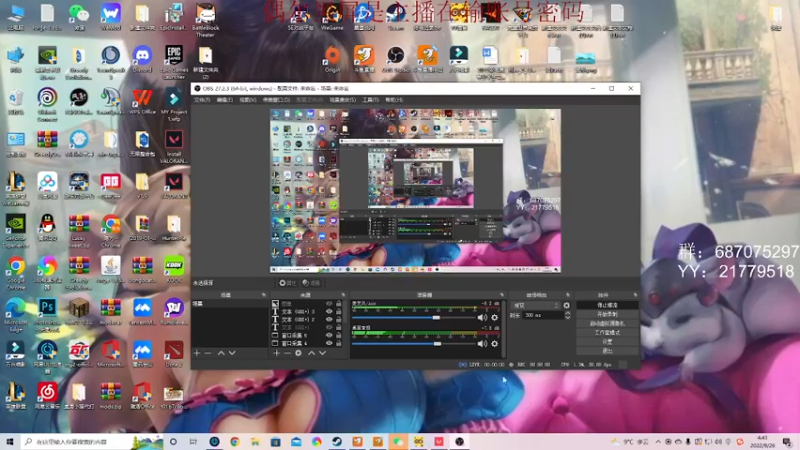Viewport: 800px width, 450px height.
Task: Open 编辑(E) menu in OBS
Action: 225,100
